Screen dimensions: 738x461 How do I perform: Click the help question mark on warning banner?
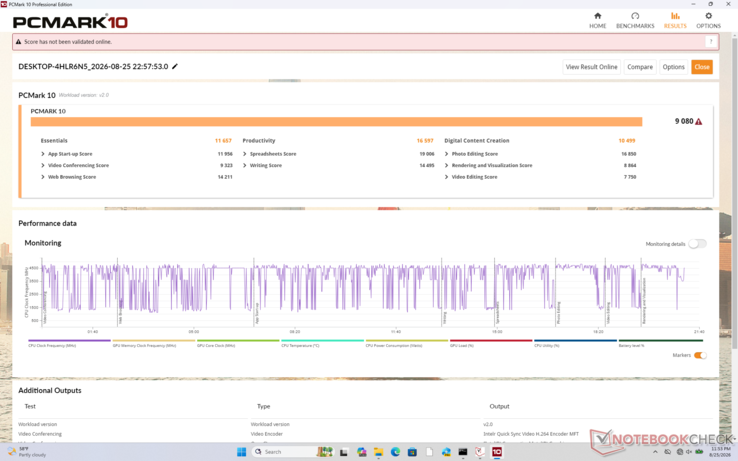tap(711, 41)
